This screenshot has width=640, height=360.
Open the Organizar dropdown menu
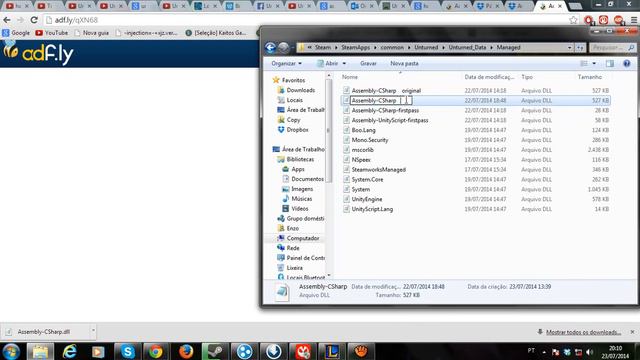coord(287,64)
